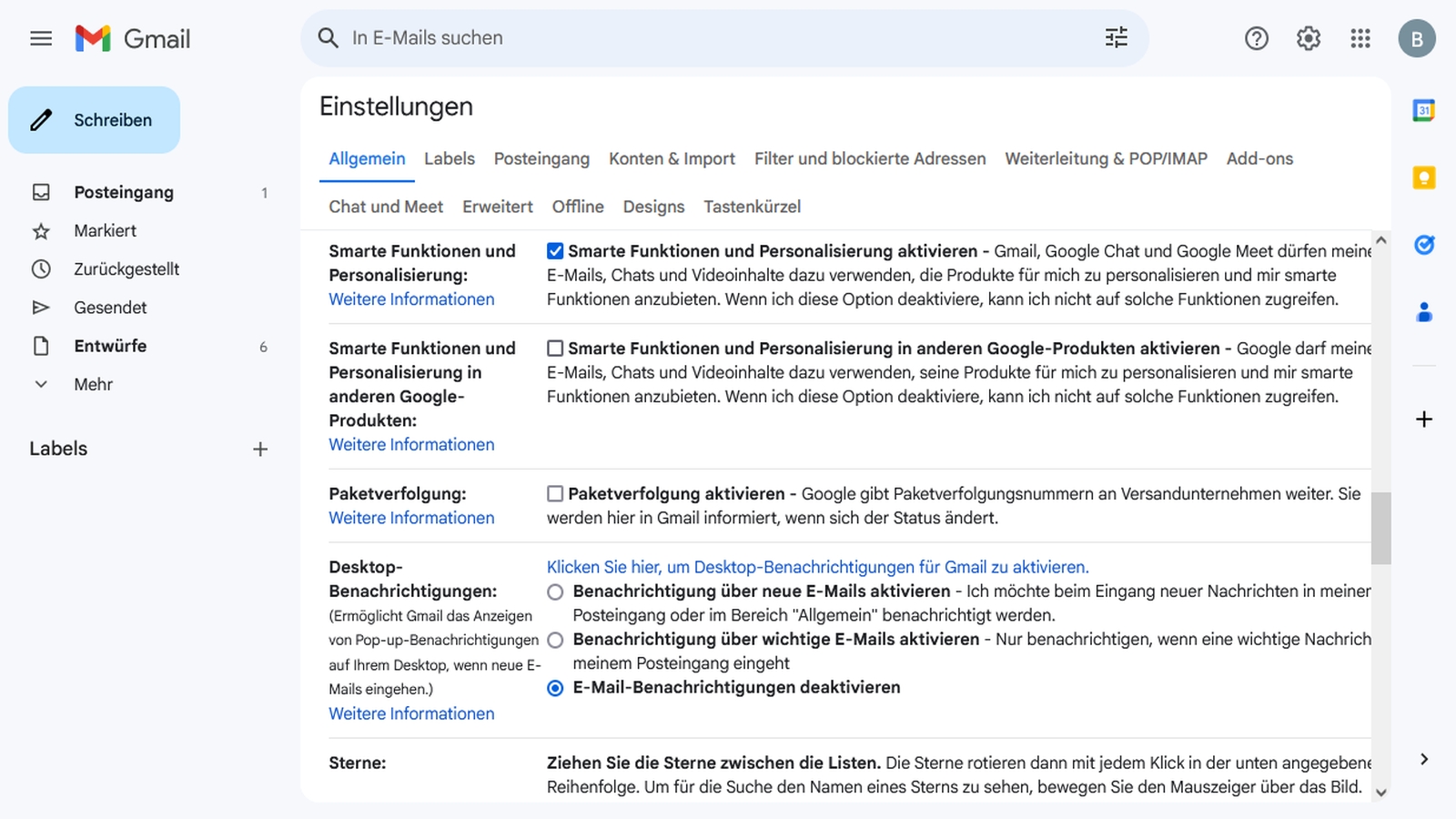The image size is (1456, 819).
Task: Open Weitere Informationen under Desktop-Benachrichtigungen
Action: point(411,714)
